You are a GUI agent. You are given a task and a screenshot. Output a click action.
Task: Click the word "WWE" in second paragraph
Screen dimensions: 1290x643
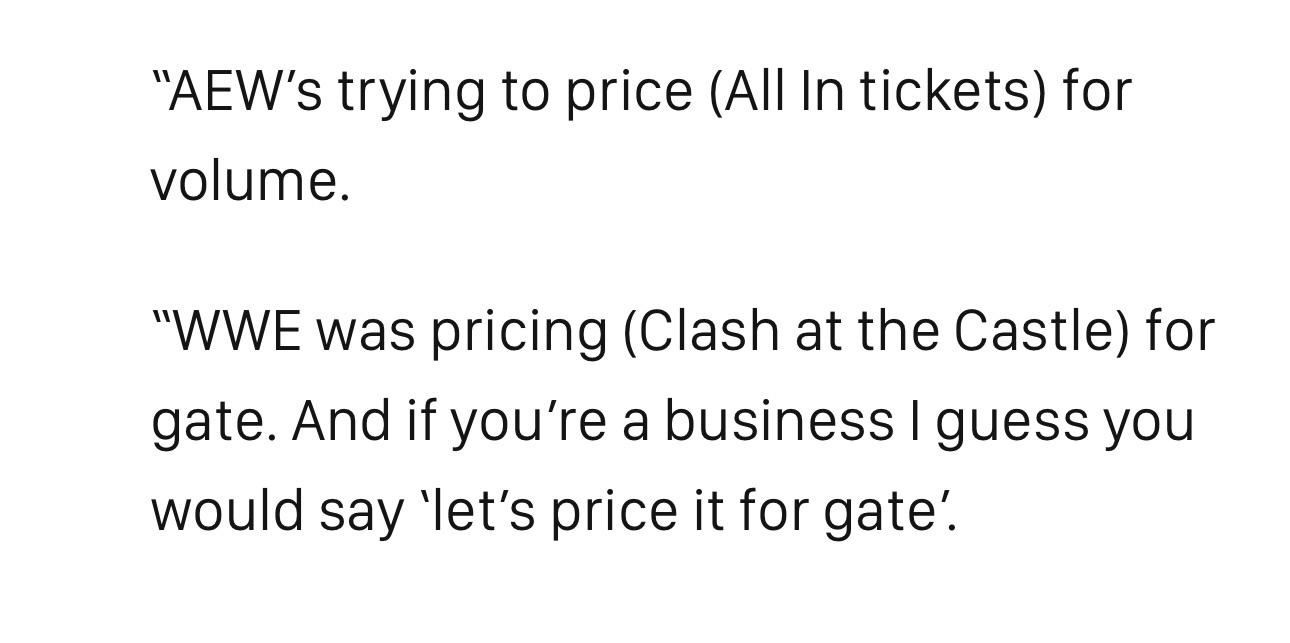(236, 331)
